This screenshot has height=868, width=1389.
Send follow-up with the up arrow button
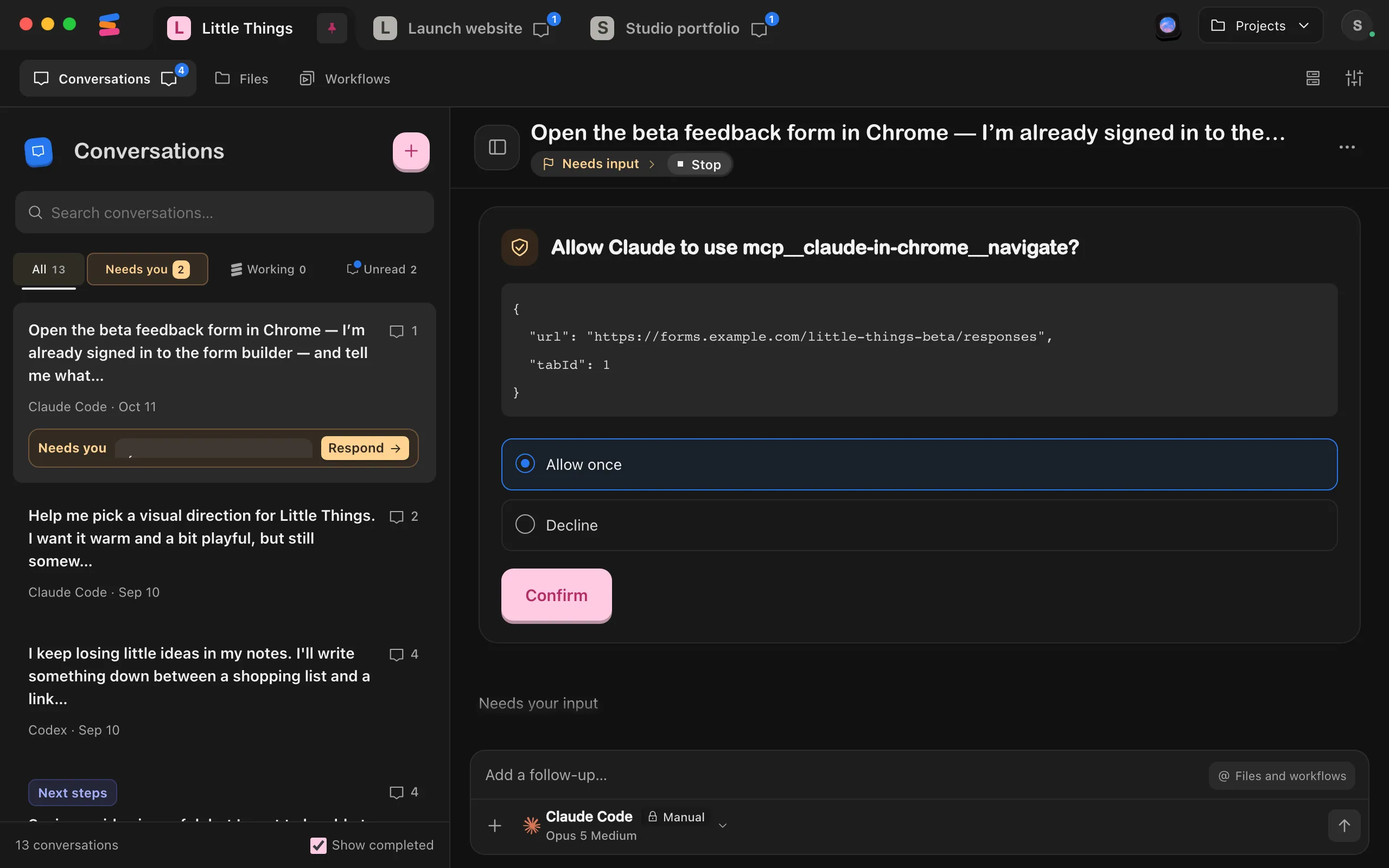pyautogui.click(x=1344, y=826)
